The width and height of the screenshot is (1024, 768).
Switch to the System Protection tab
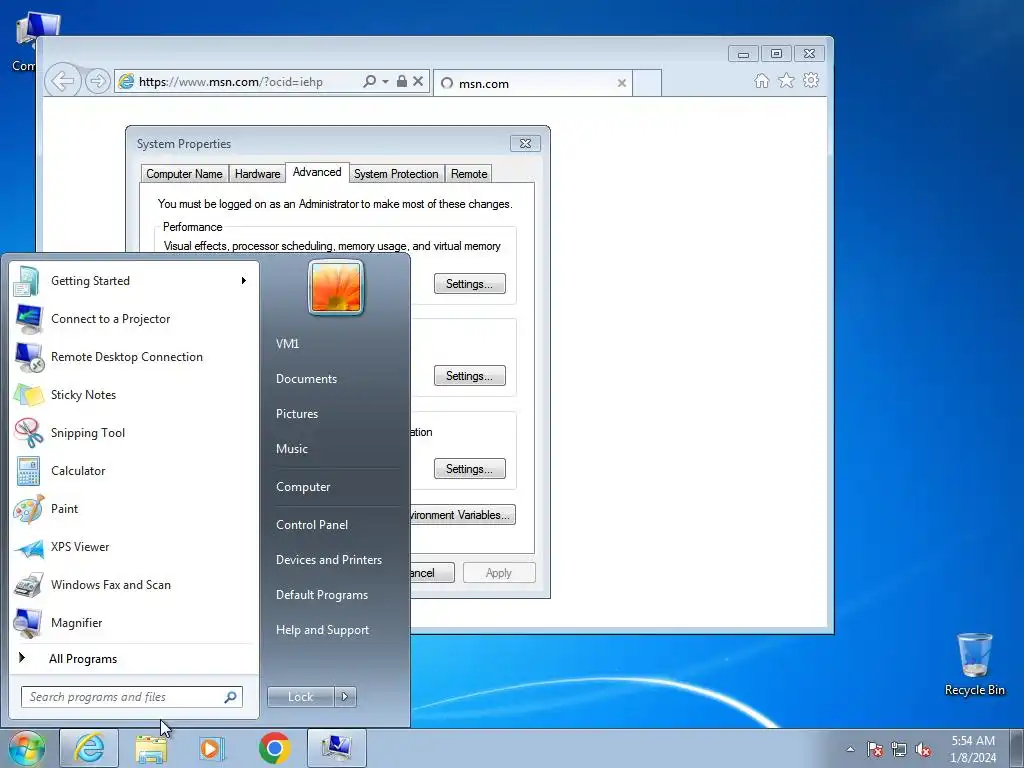coord(396,174)
